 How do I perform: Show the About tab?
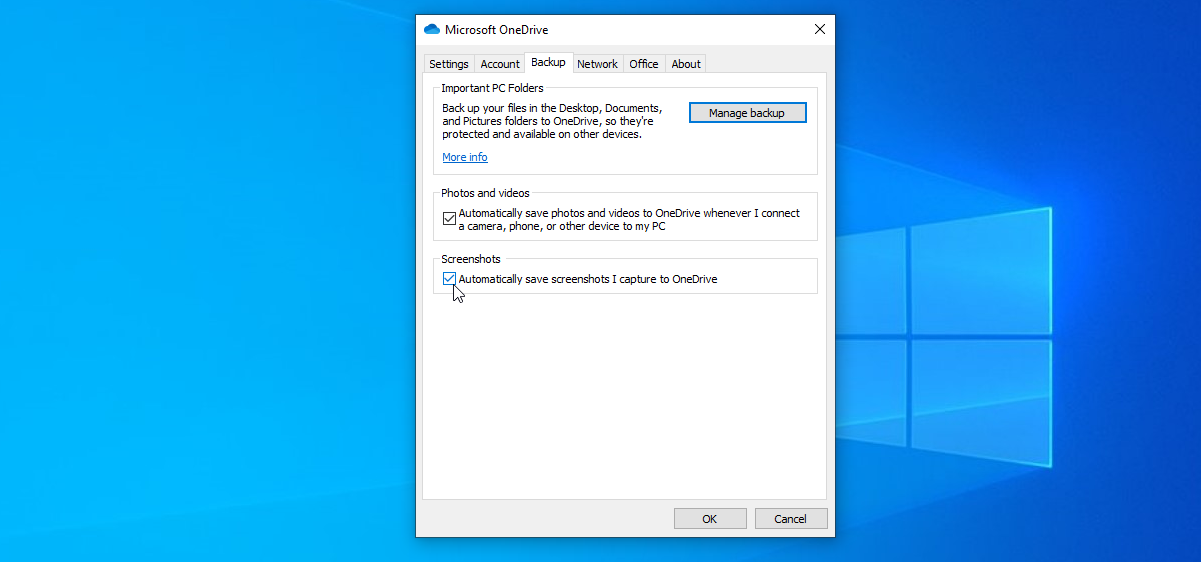coord(686,64)
